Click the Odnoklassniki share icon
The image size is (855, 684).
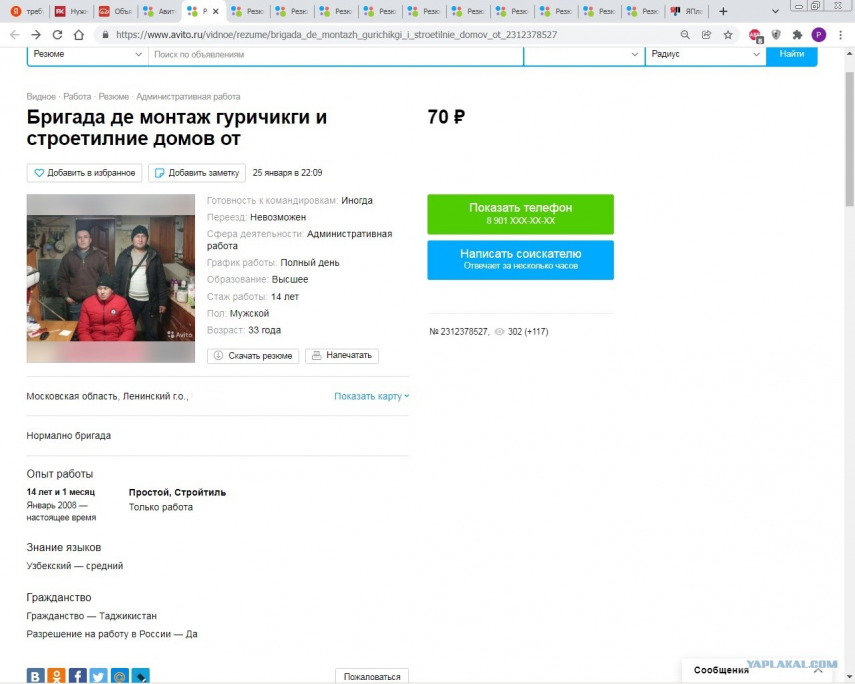[x=57, y=676]
